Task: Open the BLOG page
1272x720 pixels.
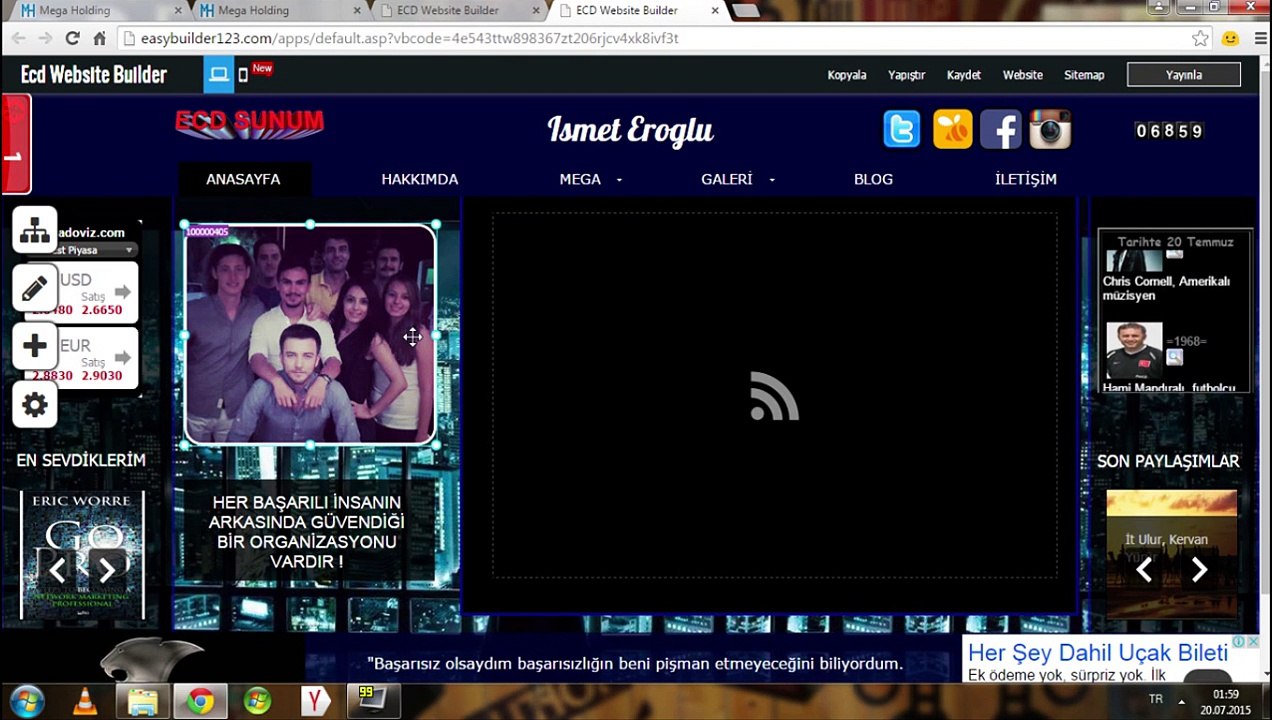Action: [x=873, y=179]
